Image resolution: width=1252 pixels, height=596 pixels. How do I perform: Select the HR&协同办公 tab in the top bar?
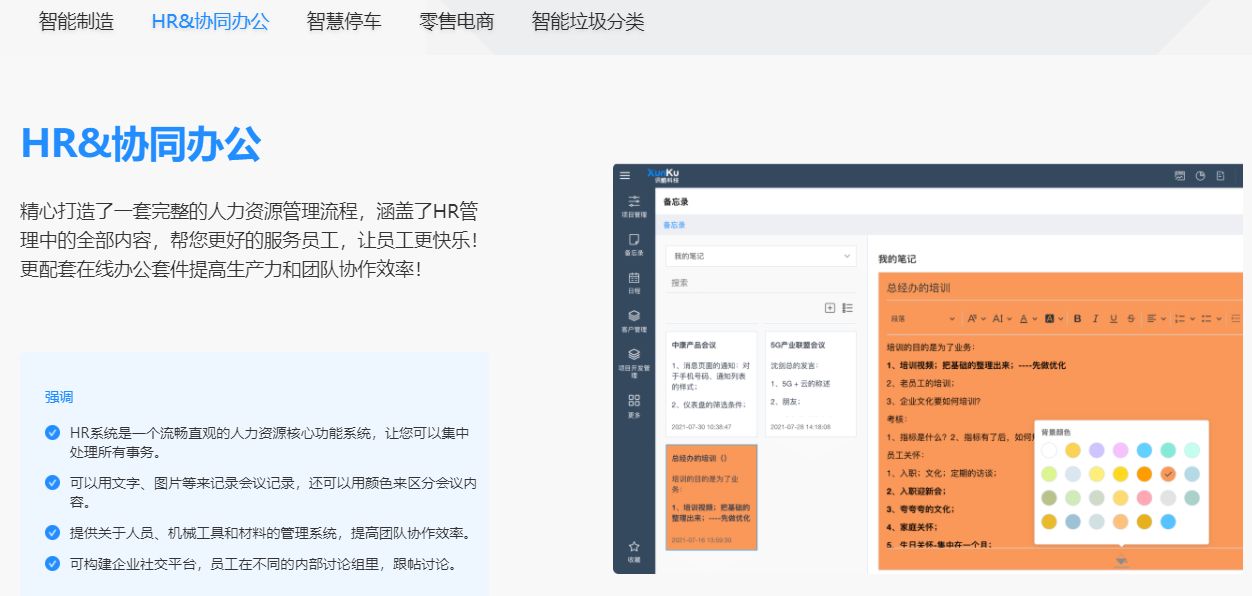pyautogui.click(x=210, y=21)
